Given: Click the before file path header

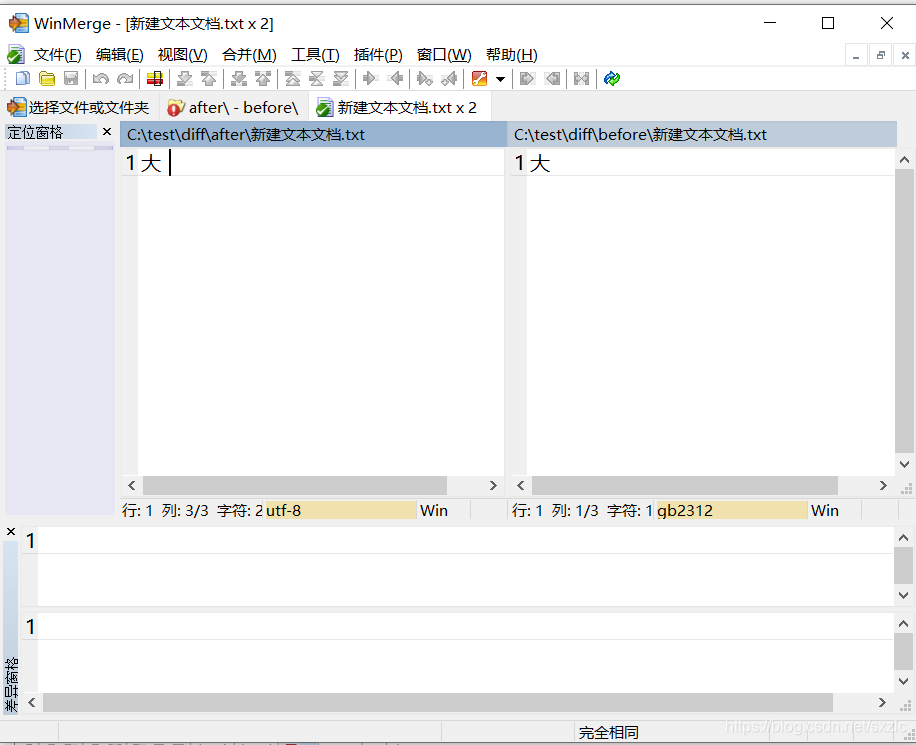Looking at the screenshot, I should coord(703,134).
